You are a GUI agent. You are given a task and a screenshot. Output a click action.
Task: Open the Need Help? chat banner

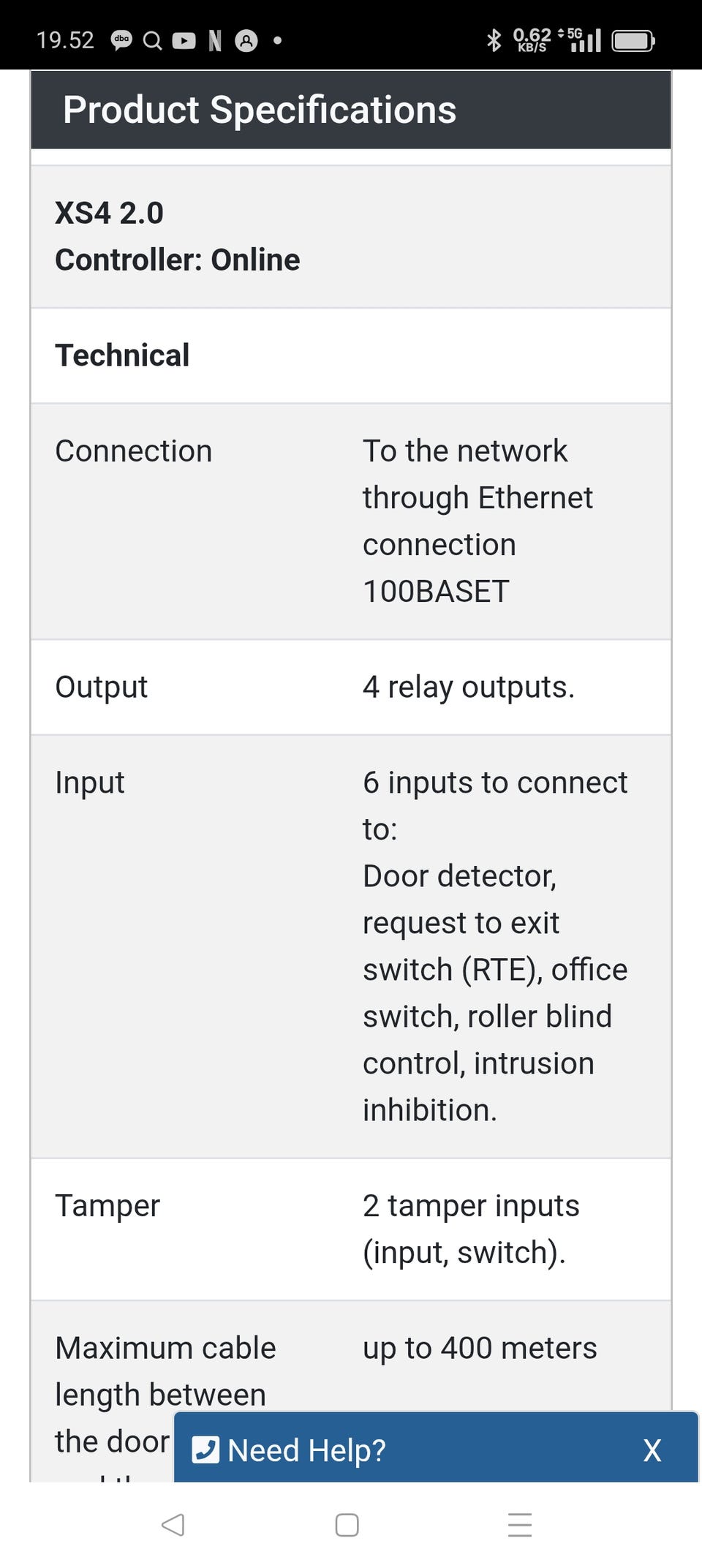[307, 1450]
